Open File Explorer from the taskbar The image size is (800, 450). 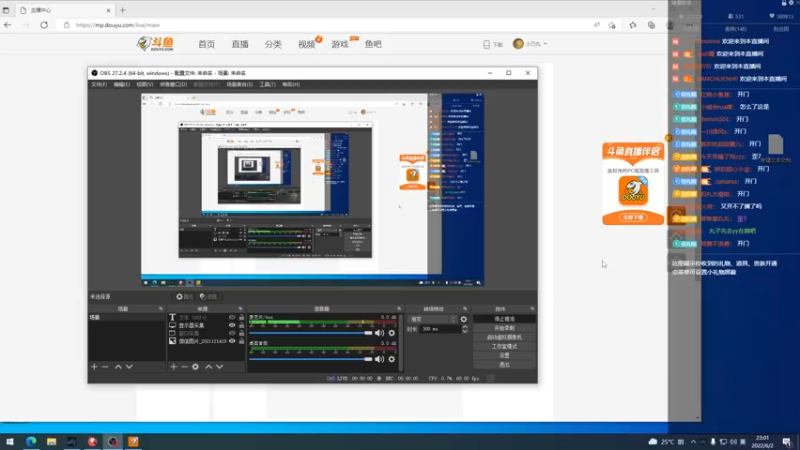pyautogui.click(x=52, y=441)
